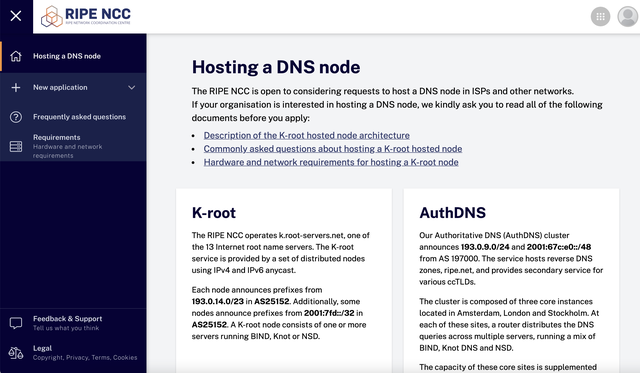This screenshot has height=373, width=640.
Task: Select Hosting a DNS node menu item
Action: coord(73,56)
